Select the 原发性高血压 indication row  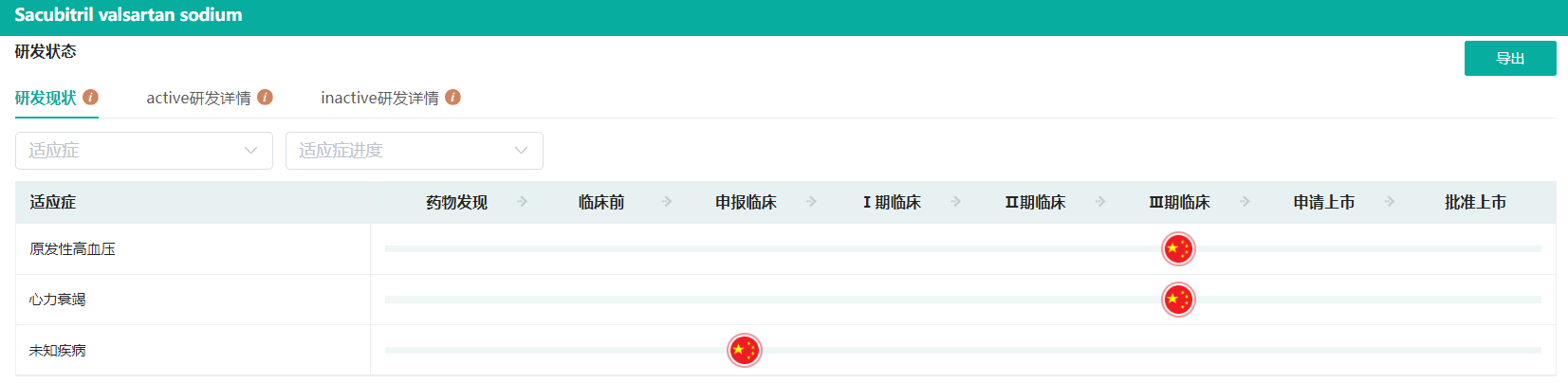pos(785,249)
